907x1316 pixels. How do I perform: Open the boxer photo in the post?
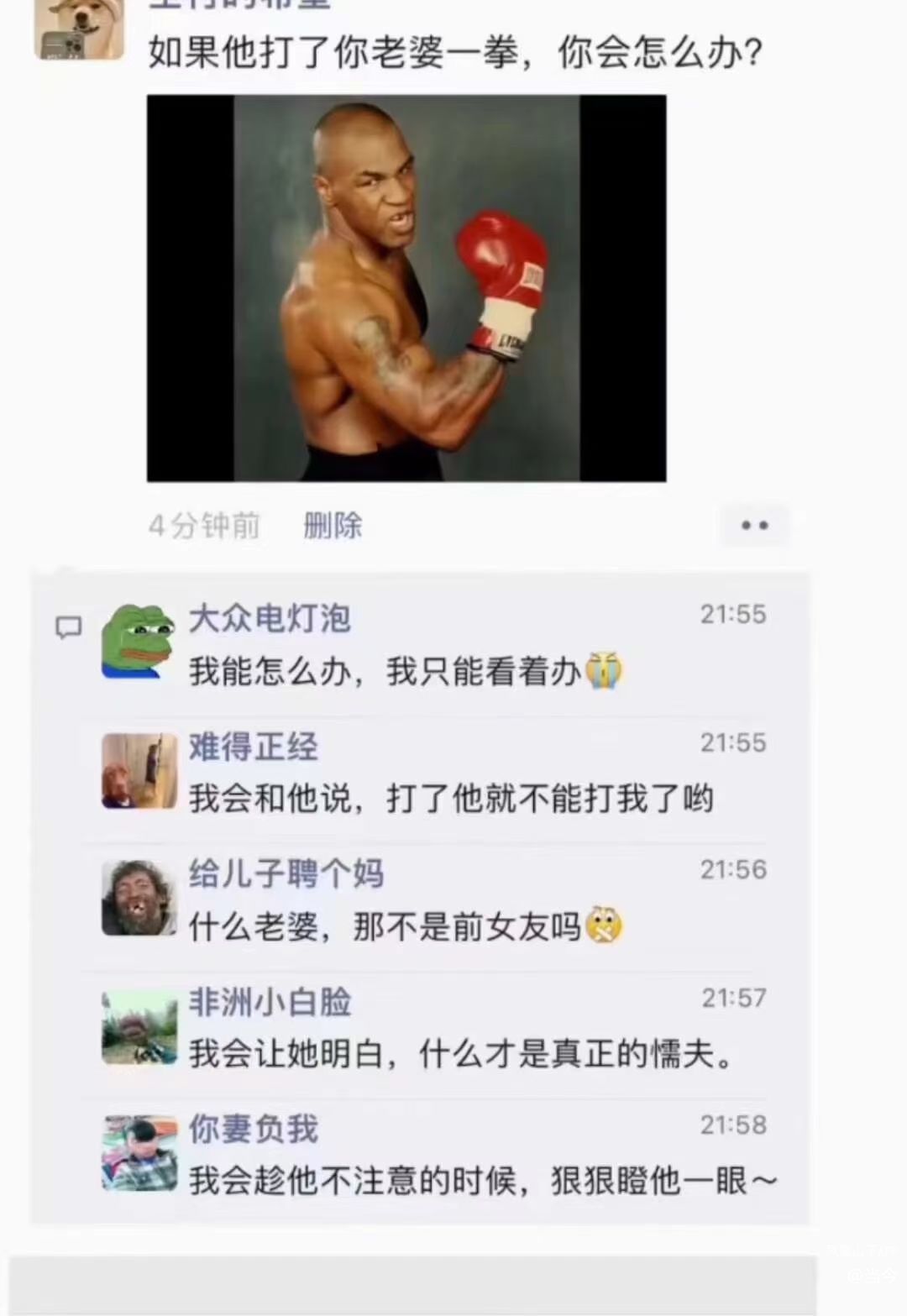tap(406, 288)
